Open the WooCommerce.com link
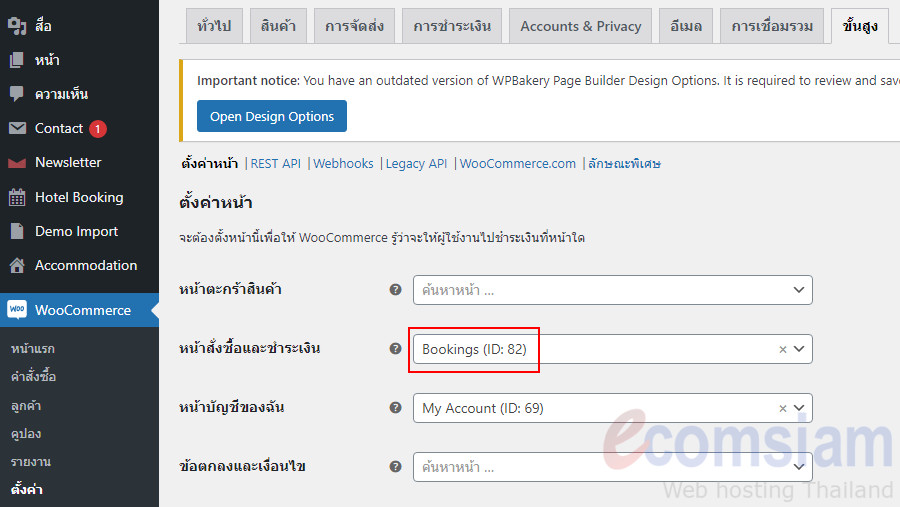Viewport: 900px width, 507px height. [518, 164]
